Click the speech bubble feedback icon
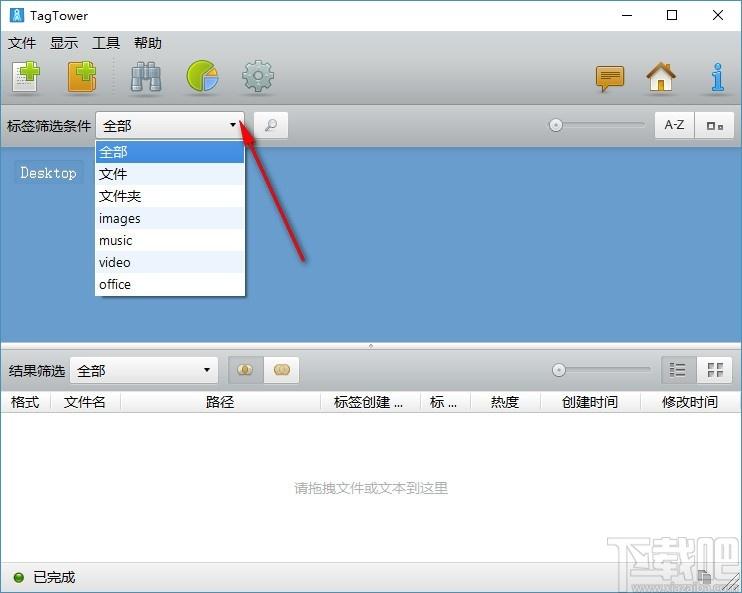Viewport: 742px width, 593px height. pyautogui.click(x=610, y=78)
